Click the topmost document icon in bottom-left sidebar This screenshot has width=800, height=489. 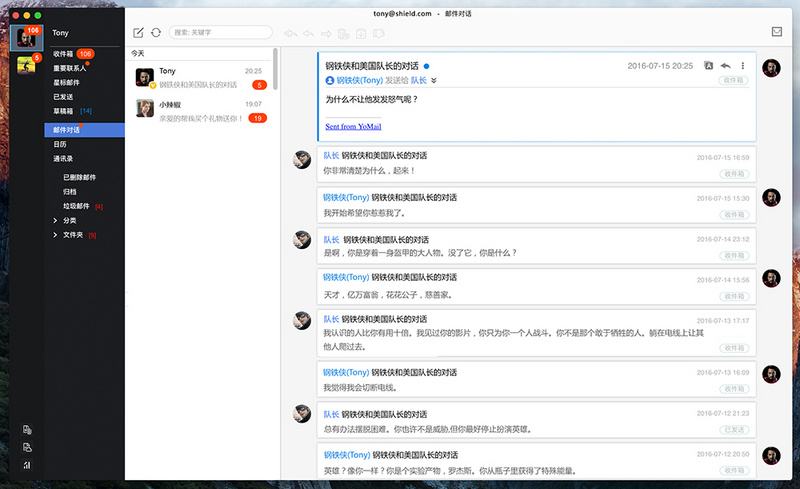point(26,430)
